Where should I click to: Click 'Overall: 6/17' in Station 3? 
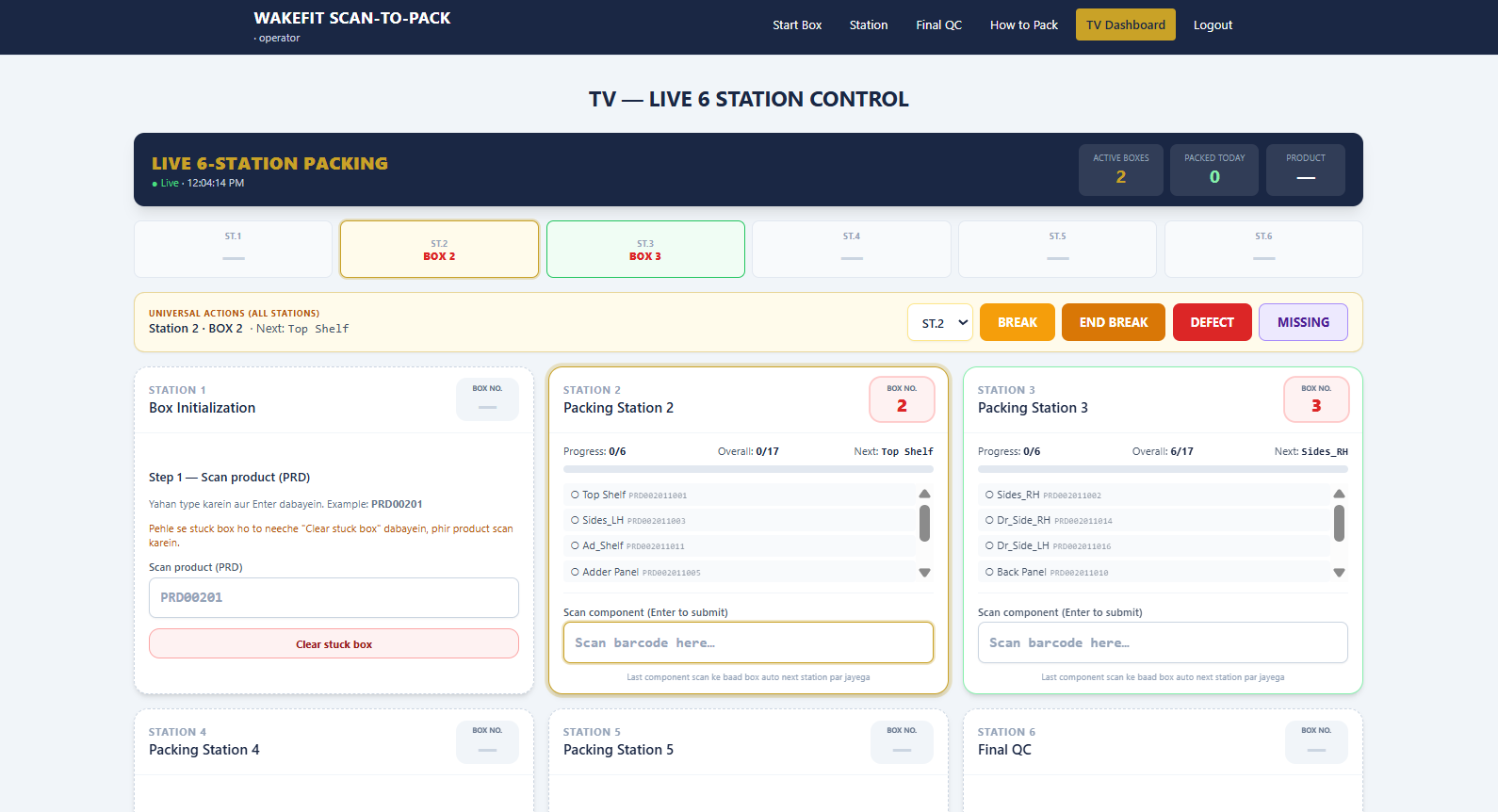[x=1163, y=451]
